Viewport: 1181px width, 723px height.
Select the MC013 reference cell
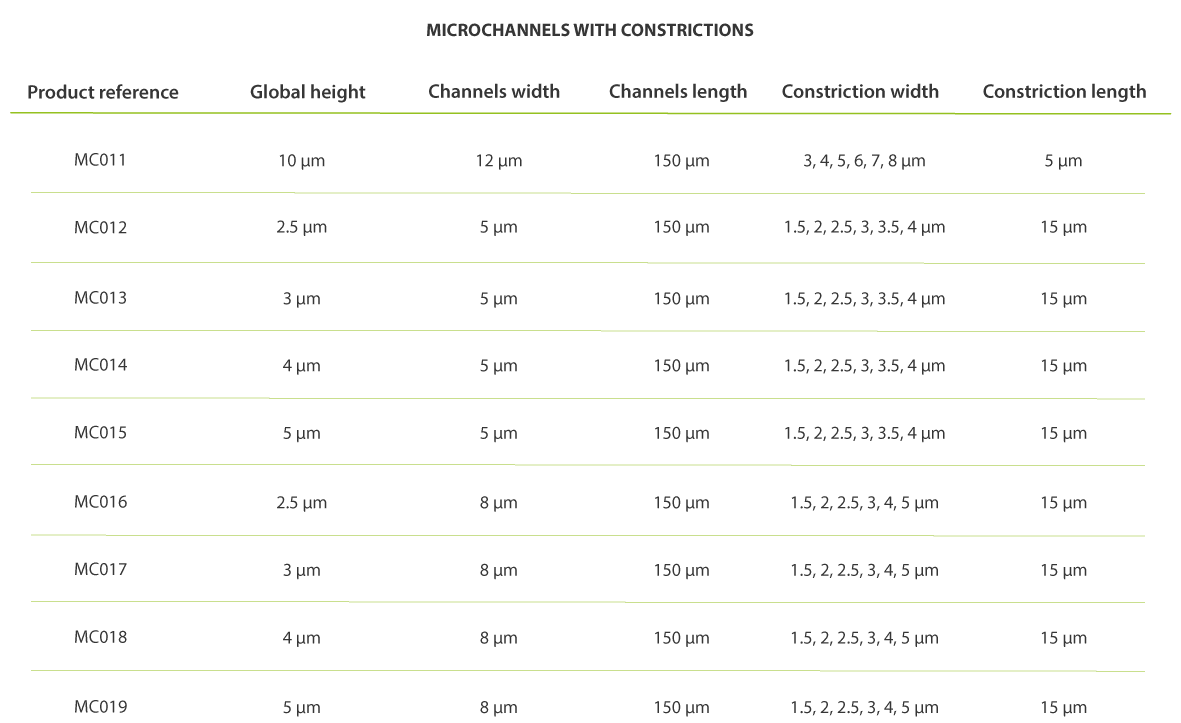(100, 297)
